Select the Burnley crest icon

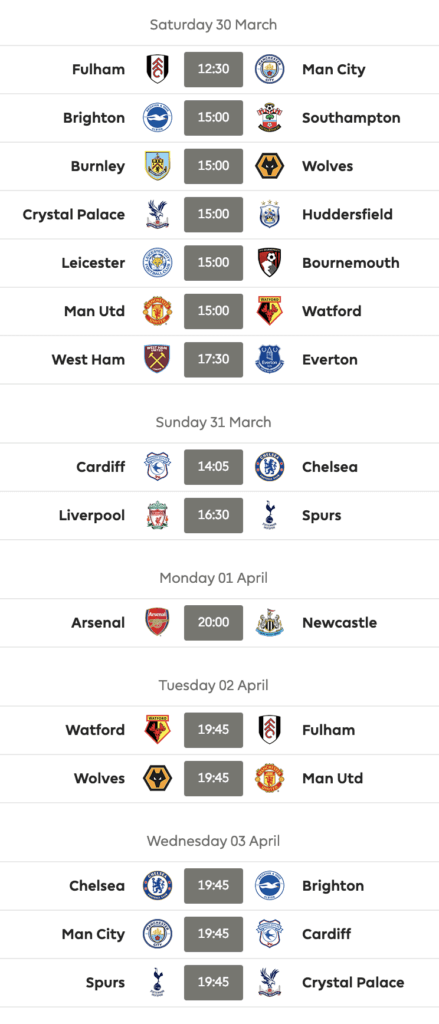click(x=157, y=166)
